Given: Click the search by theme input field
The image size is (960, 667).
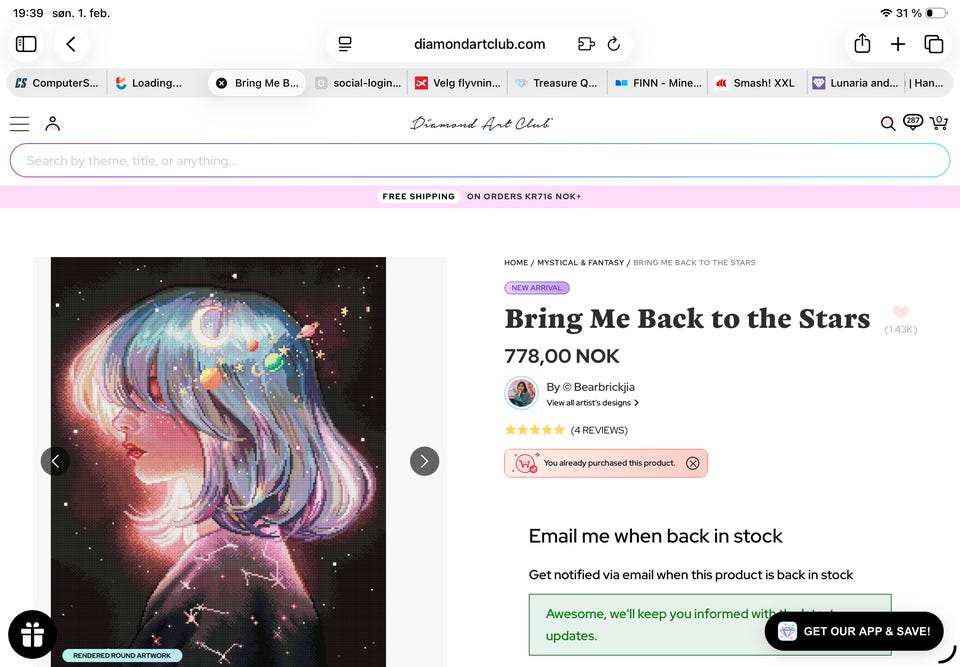Looking at the screenshot, I should (480, 161).
